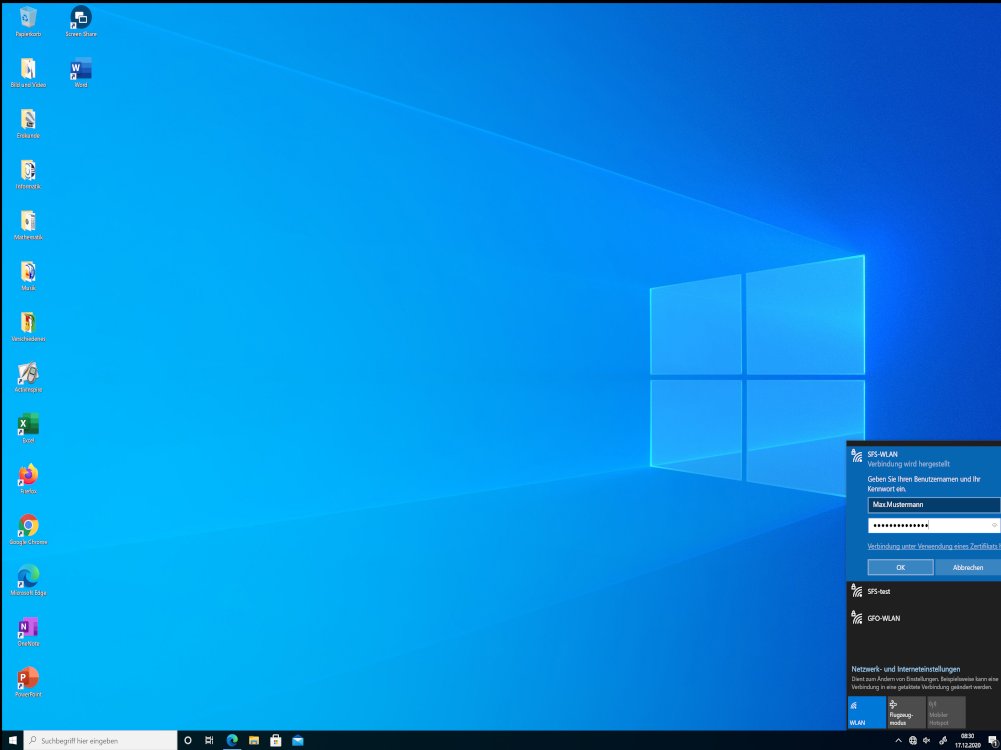Toggle the Flugzeugmodus tile
This screenshot has height=750, width=1001.
906,712
